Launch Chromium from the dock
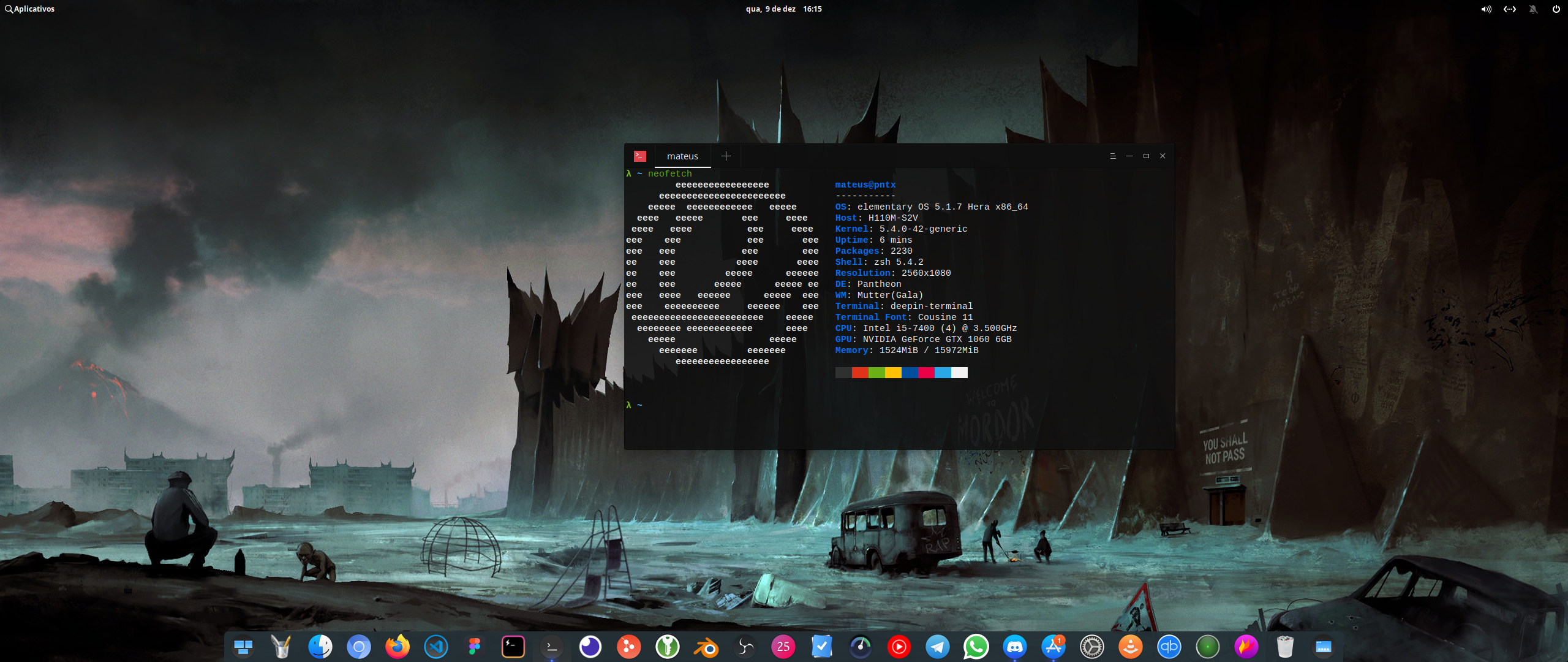The image size is (1568, 662). click(359, 647)
